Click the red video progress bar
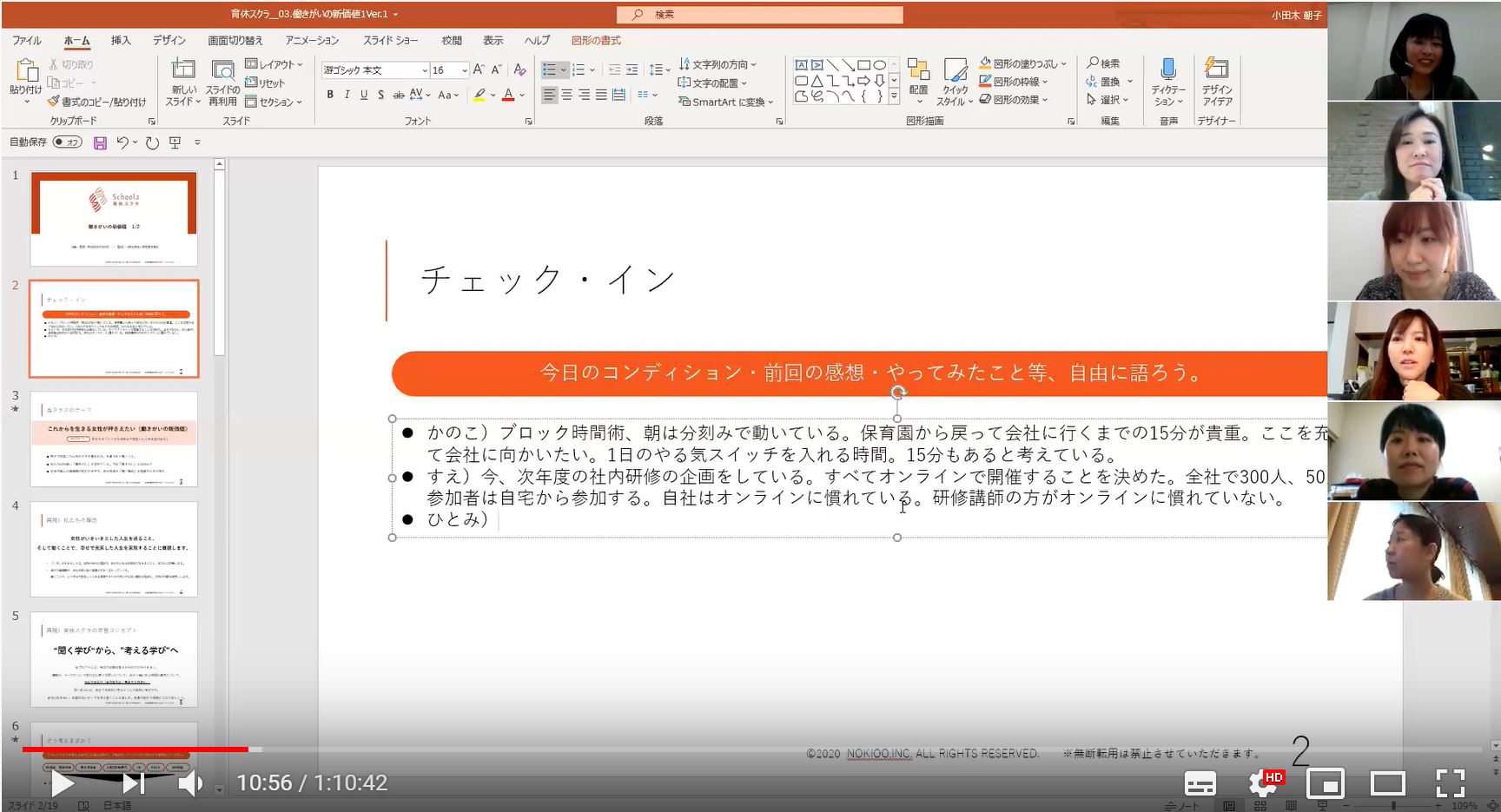The width and height of the screenshot is (1501, 812). [135, 749]
